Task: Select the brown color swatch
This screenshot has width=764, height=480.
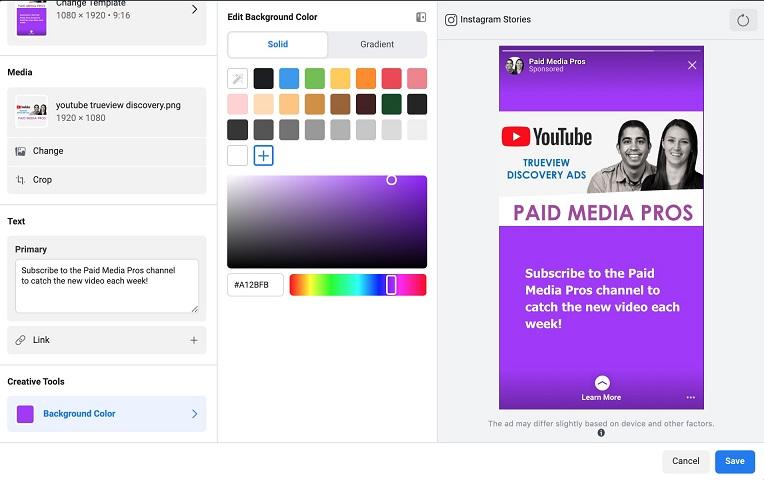Action: point(340,104)
